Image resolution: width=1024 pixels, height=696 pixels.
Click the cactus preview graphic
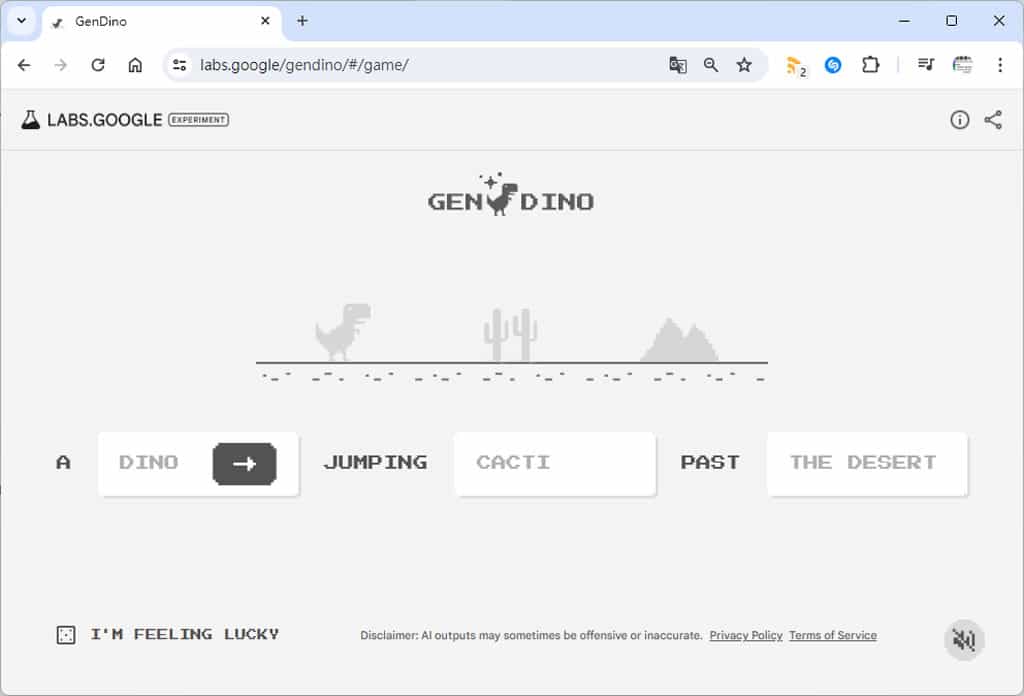510,334
